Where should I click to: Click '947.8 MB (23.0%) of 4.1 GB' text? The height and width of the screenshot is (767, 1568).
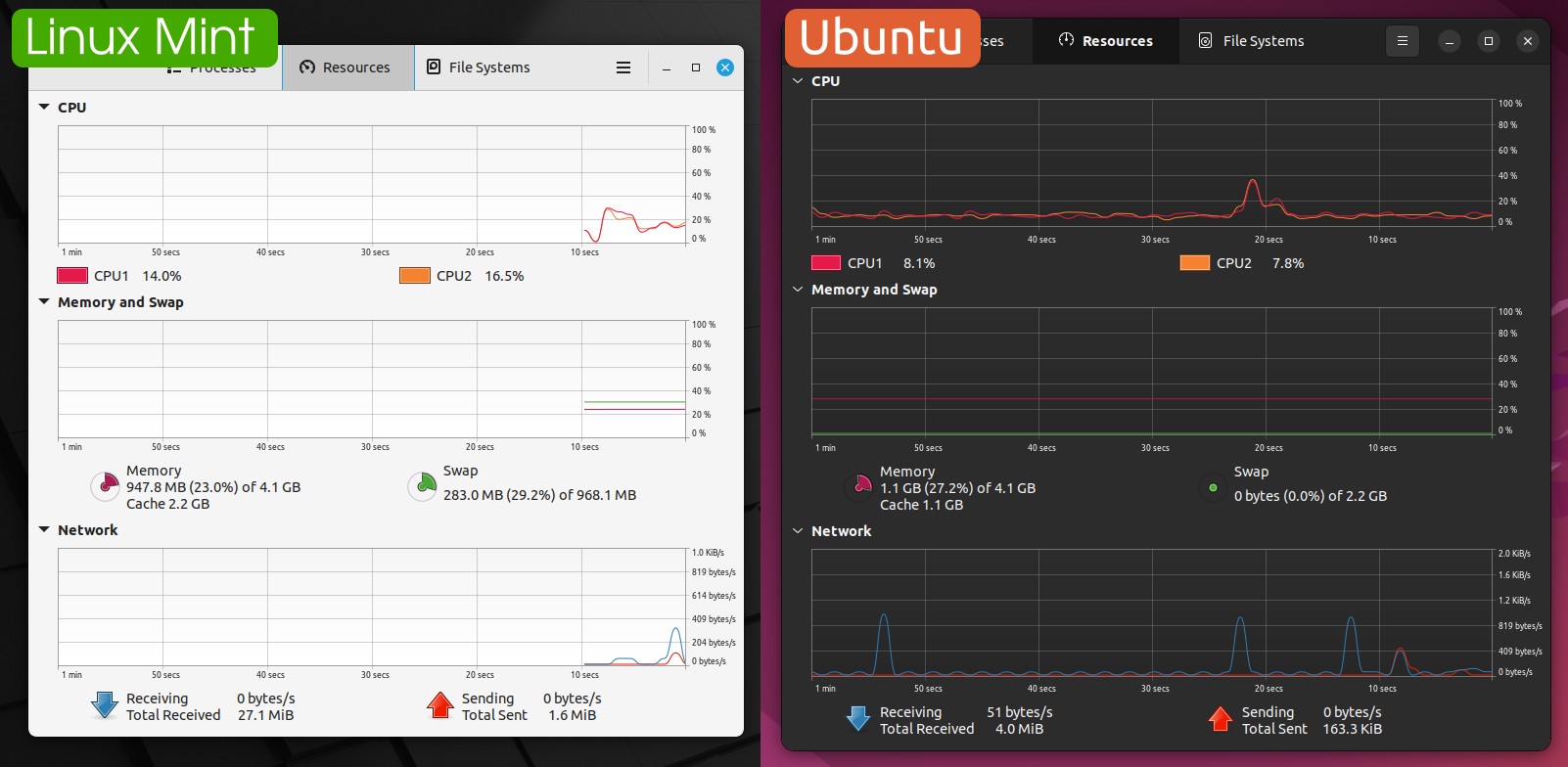point(213,487)
